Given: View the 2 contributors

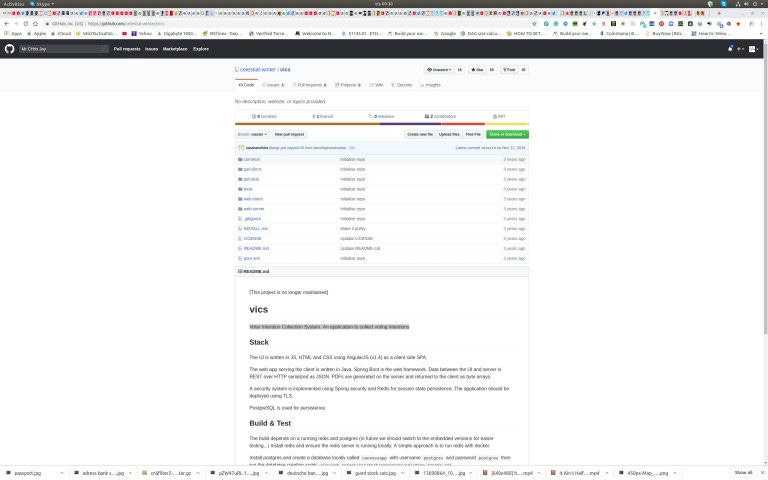Looking at the screenshot, I should click(x=440, y=117).
